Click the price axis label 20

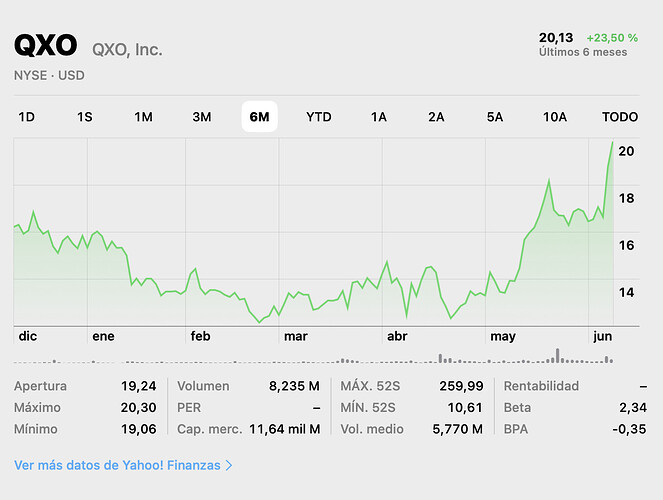(626, 151)
